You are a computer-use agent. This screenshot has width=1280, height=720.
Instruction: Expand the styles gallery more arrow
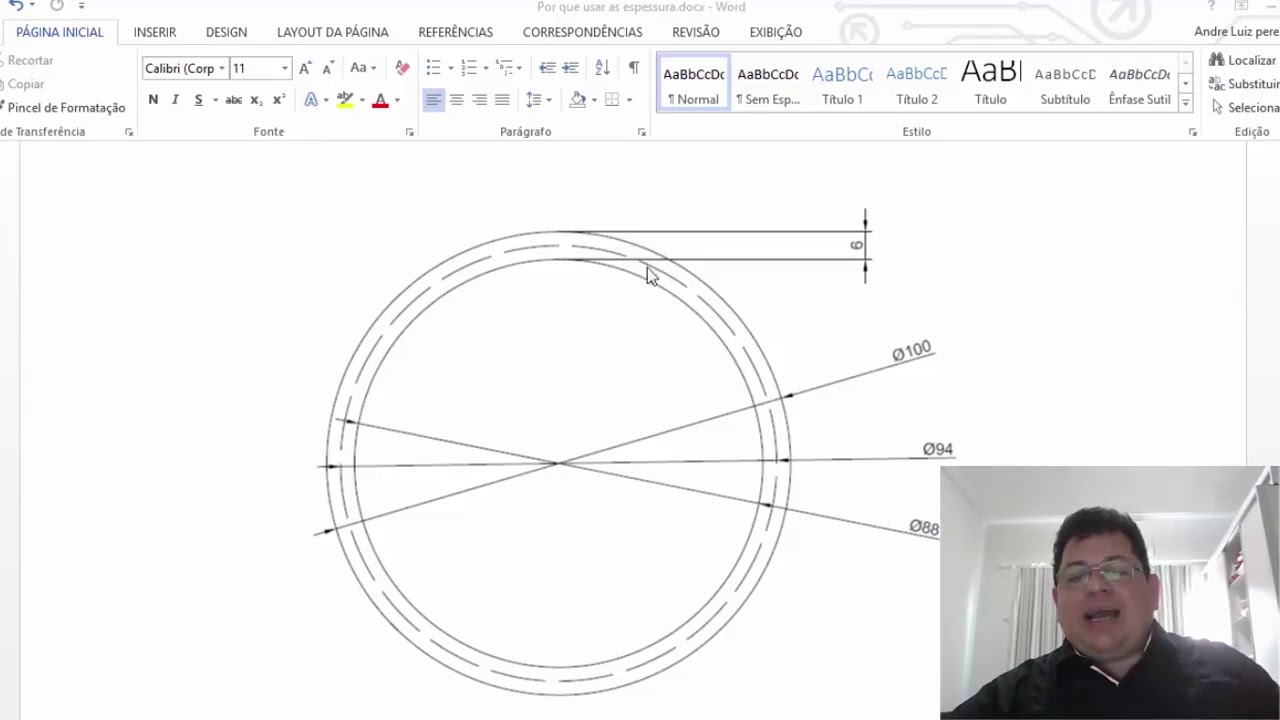pos(1186,103)
